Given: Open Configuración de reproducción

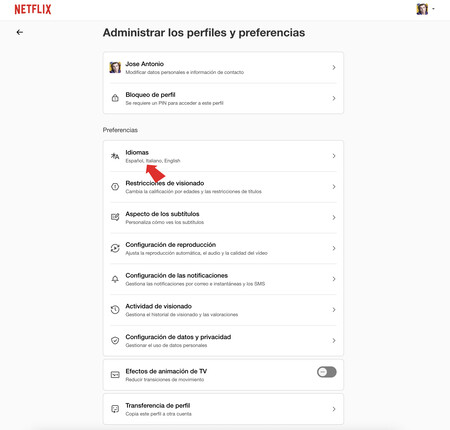Looking at the screenshot, I should coord(223,248).
